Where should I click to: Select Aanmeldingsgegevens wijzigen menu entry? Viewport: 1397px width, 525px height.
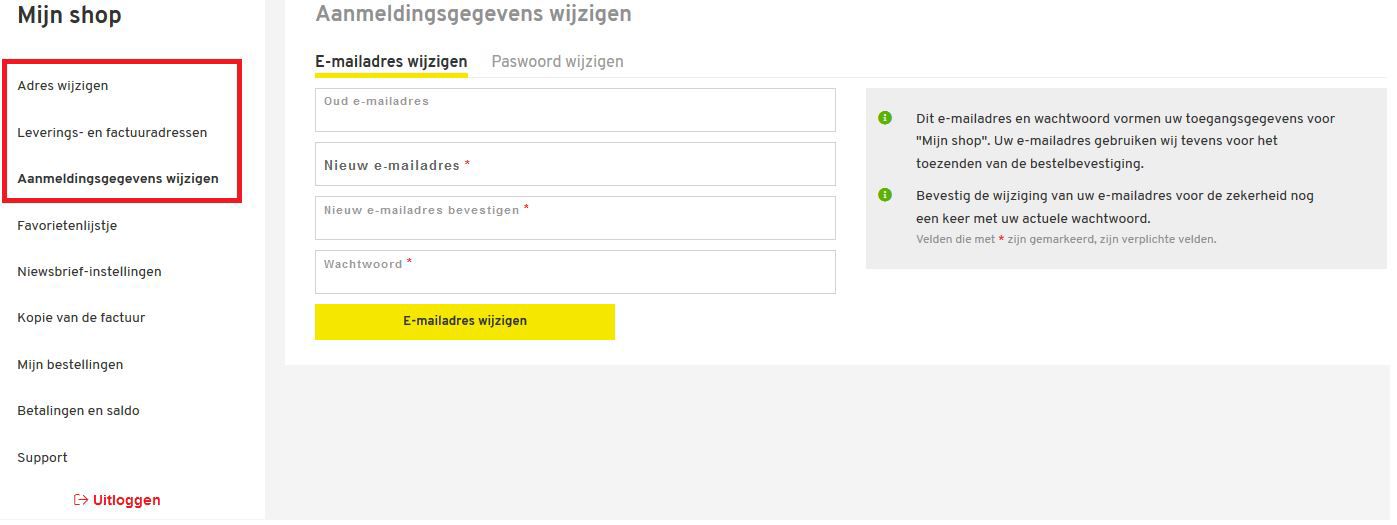click(x=118, y=179)
